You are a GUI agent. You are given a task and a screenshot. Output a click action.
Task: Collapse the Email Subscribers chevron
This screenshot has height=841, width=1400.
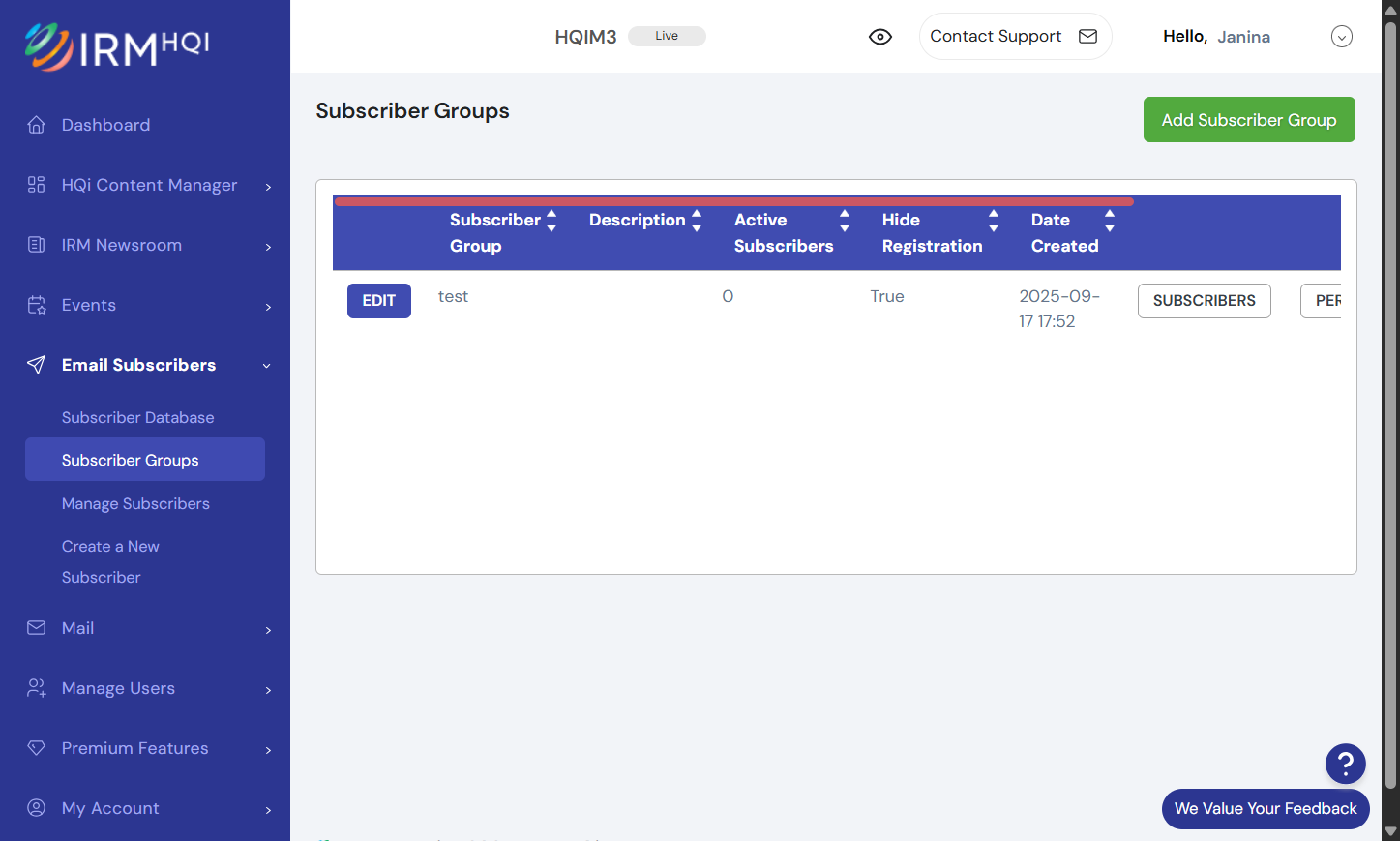pos(266,366)
